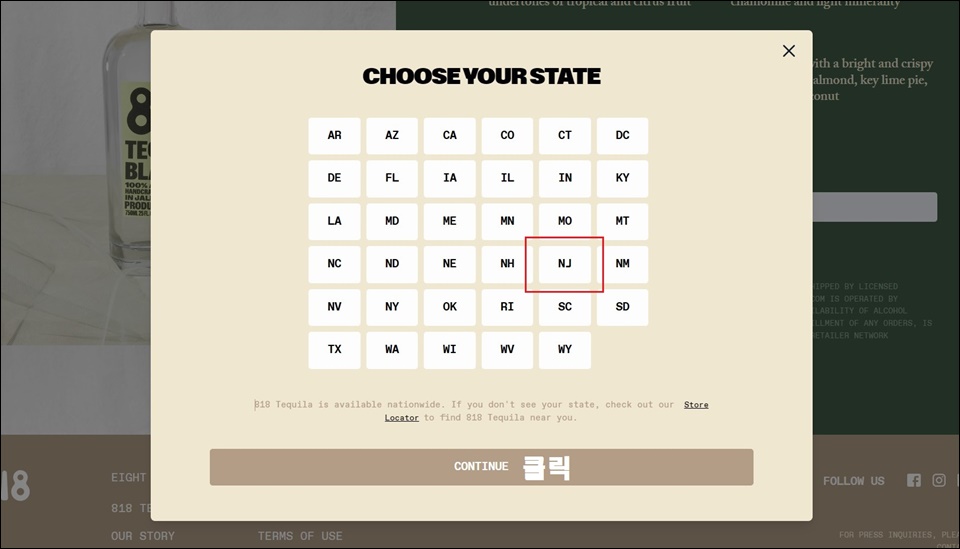Select the LA state button
The height and width of the screenshot is (549, 960).
[334, 222]
